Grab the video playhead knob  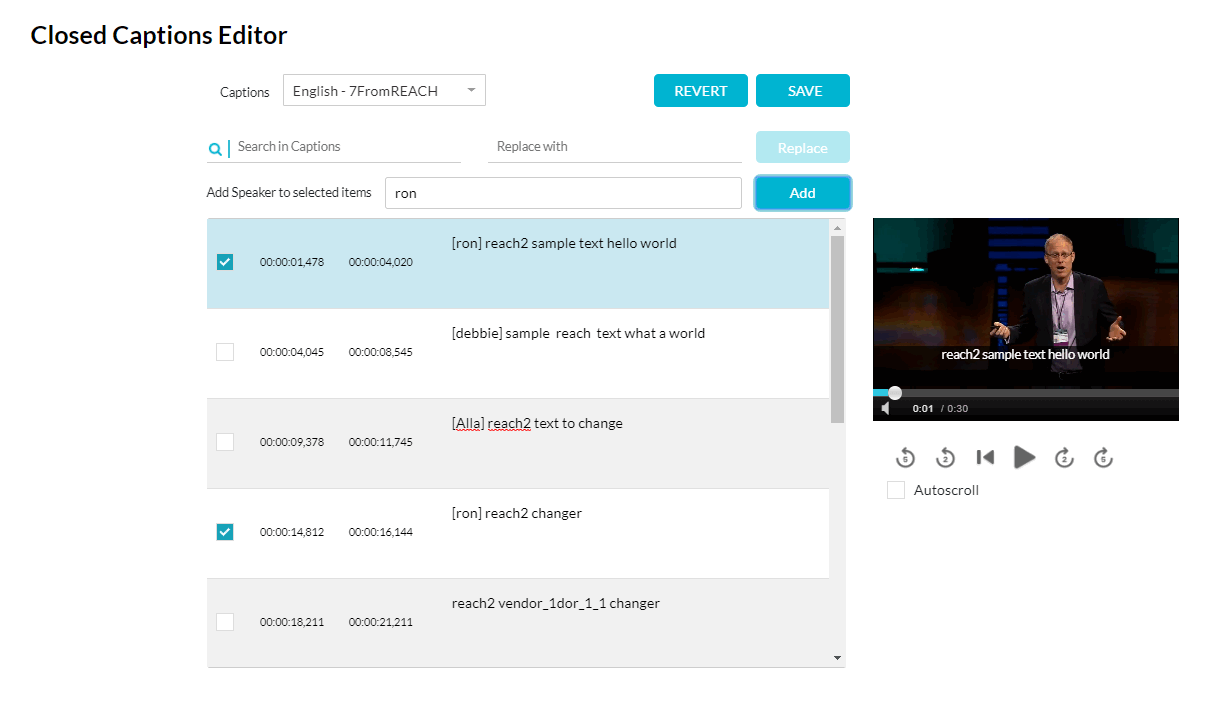click(x=895, y=393)
